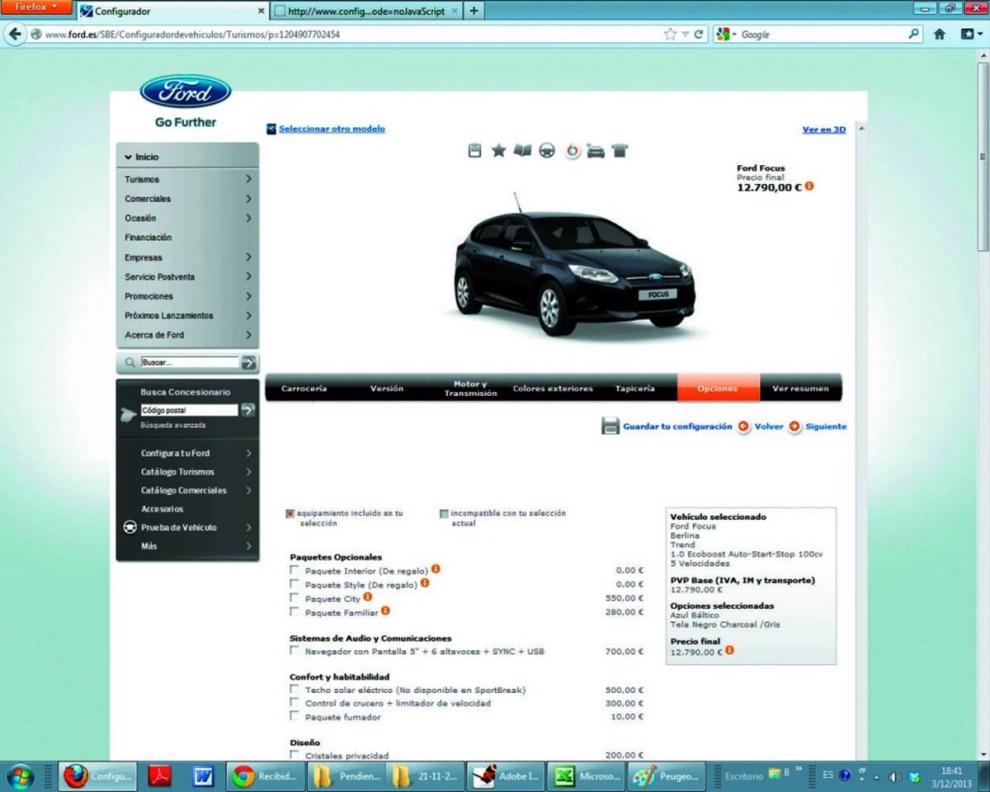Click the small car icon in the toolbar
The image size is (990, 792).
coord(595,152)
